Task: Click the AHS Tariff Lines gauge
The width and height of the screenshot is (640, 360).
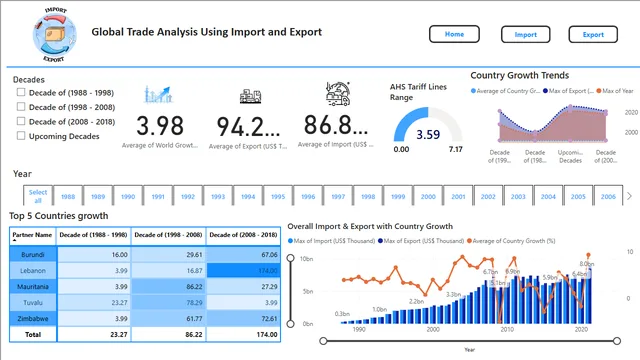Action: click(x=428, y=124)
